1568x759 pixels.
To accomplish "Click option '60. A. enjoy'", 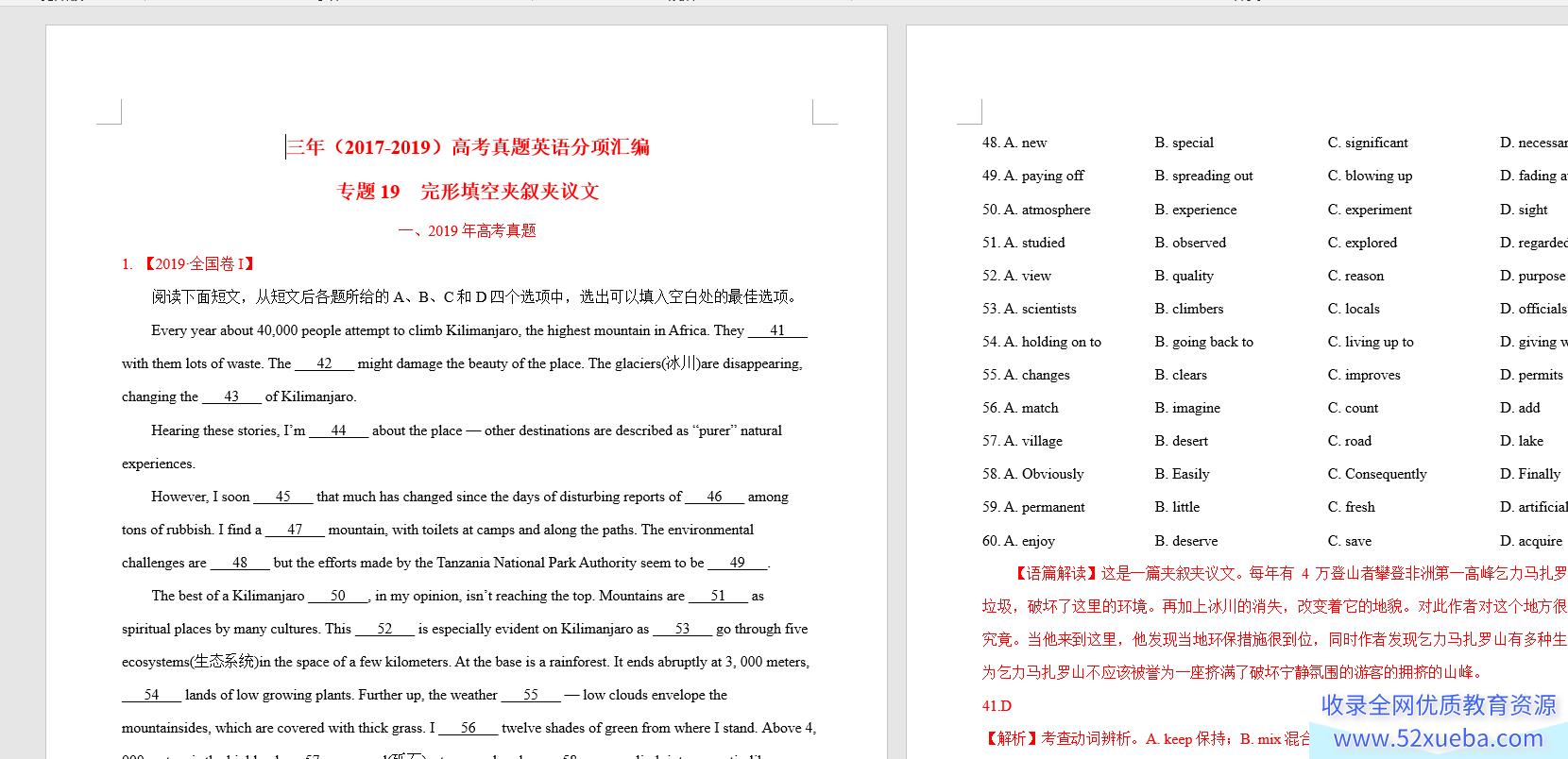I will (1018, 541).
